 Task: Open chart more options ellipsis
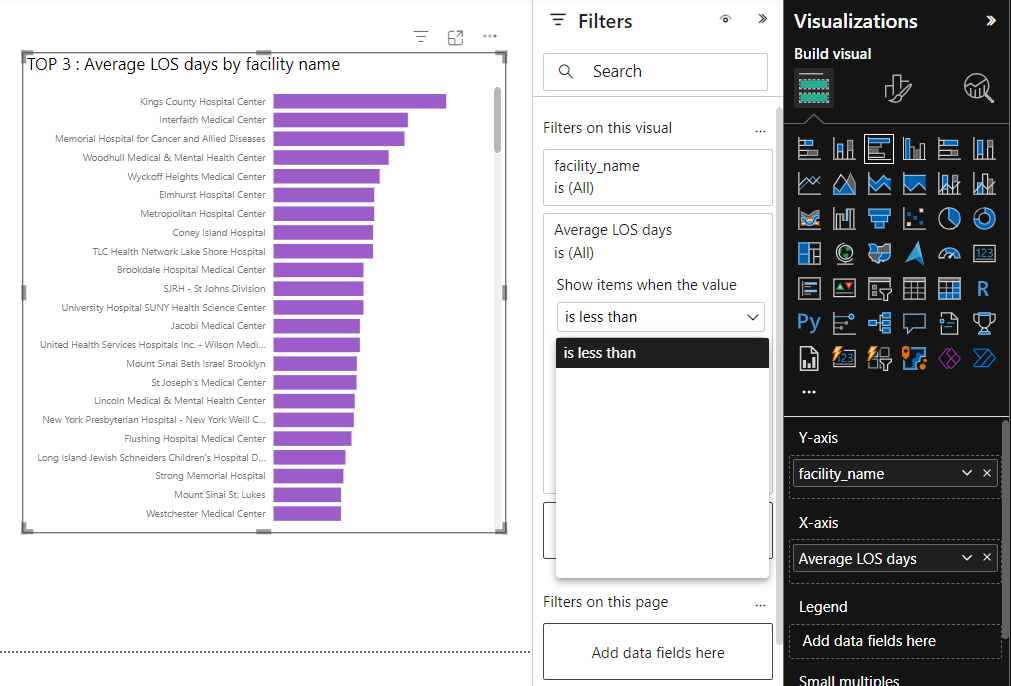tap(490, 36)
